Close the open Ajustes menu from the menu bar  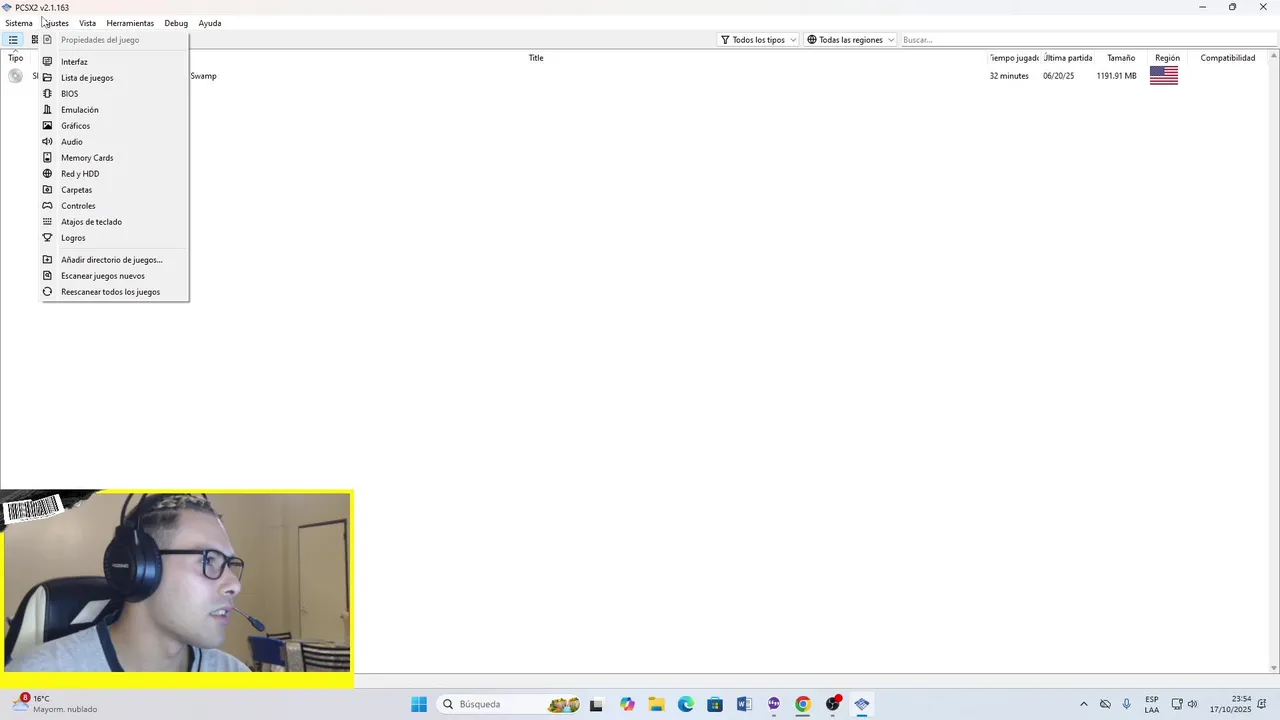[x=55, y=23]
